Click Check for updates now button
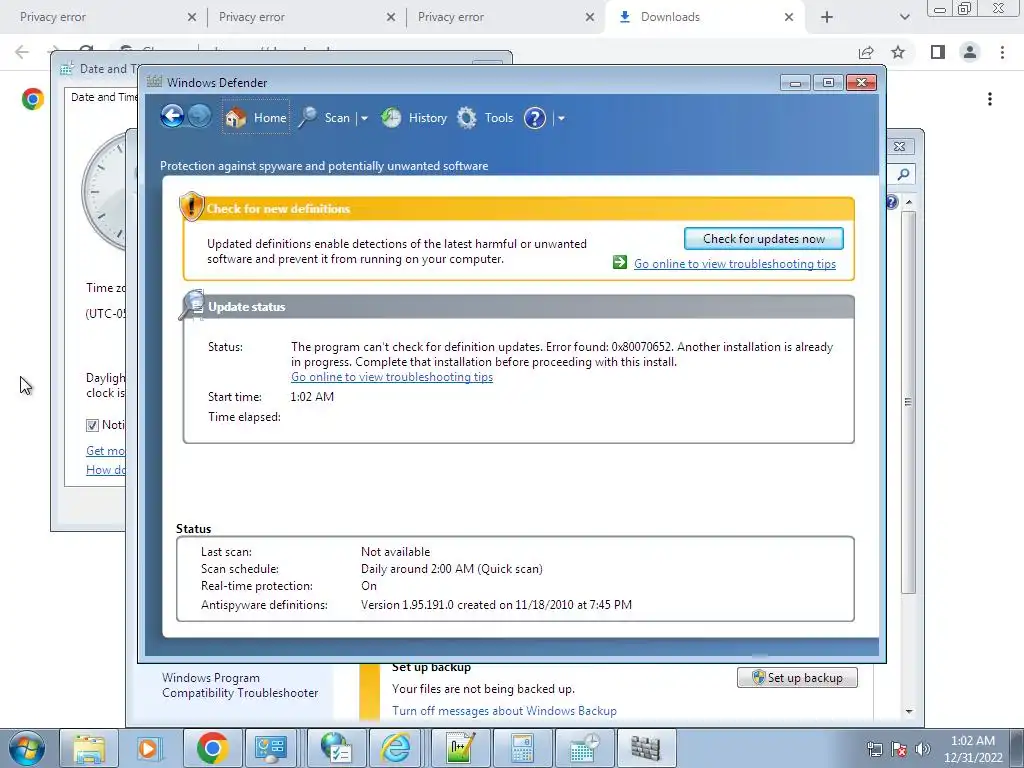 [763, 238]
